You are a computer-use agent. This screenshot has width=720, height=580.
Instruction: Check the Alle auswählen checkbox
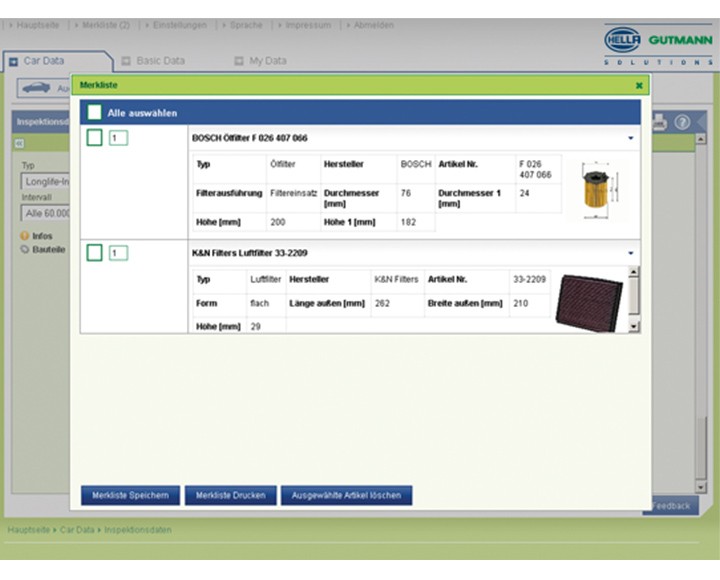coord(94,113)
